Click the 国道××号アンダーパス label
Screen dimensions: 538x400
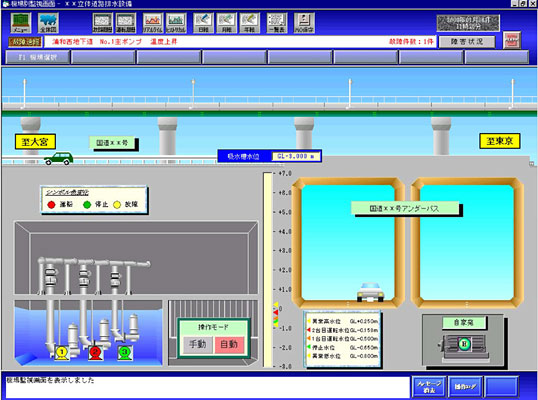click(405, 208)
